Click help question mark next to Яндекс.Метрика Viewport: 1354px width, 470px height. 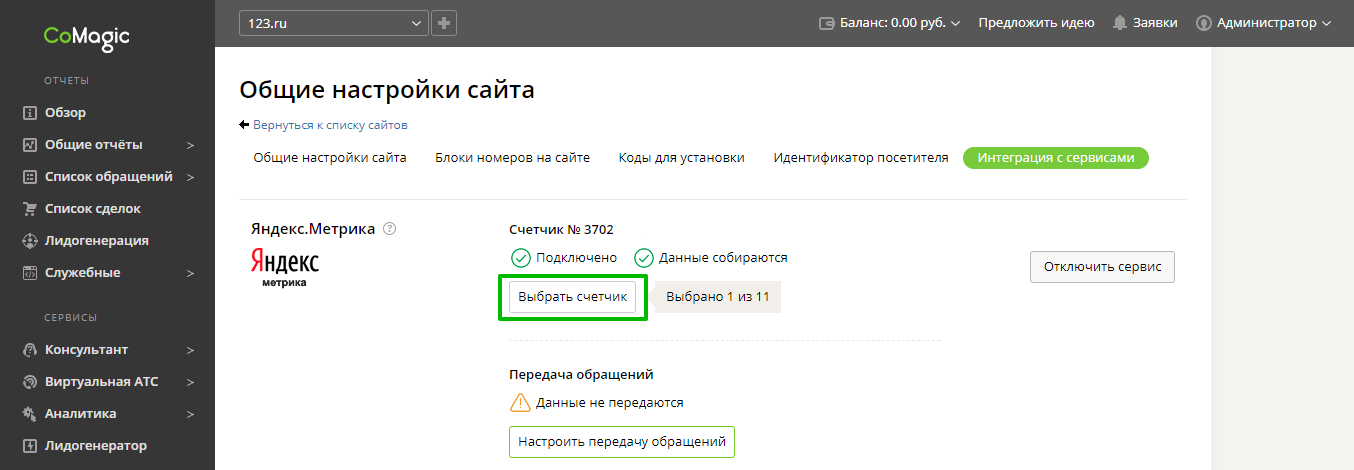390,229
